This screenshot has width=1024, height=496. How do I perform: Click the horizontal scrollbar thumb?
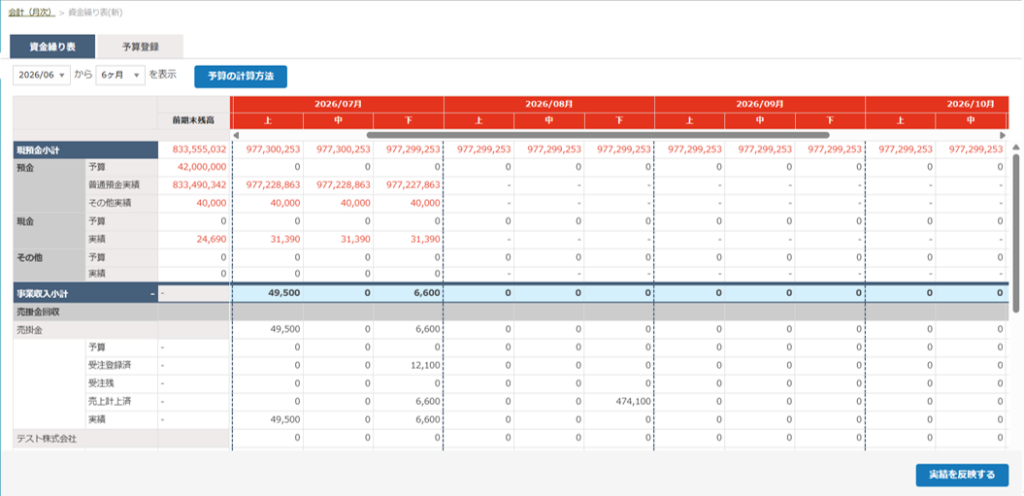pos(598,135)
